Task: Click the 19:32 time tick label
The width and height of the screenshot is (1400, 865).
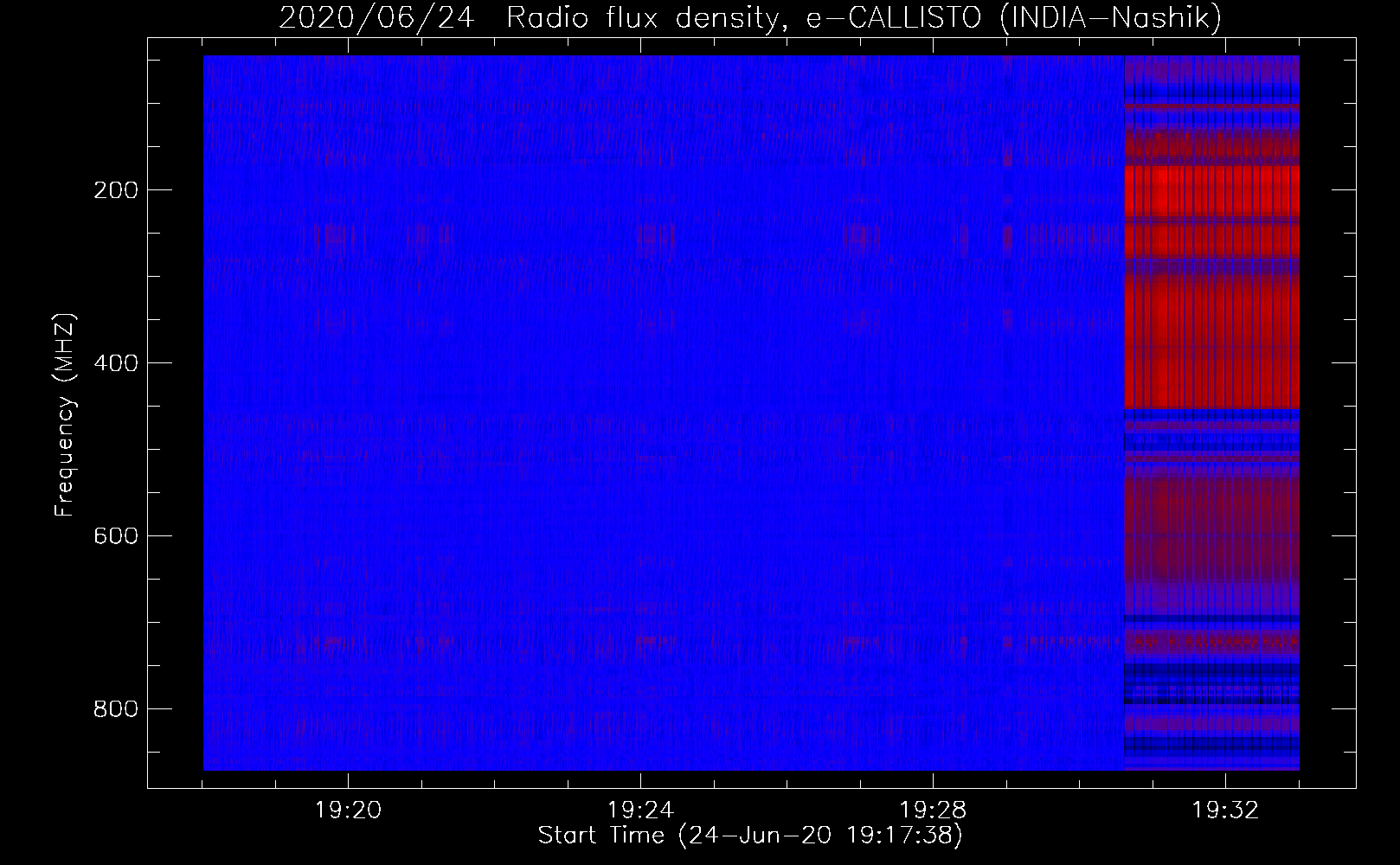Action: [x=1225, y=811]
